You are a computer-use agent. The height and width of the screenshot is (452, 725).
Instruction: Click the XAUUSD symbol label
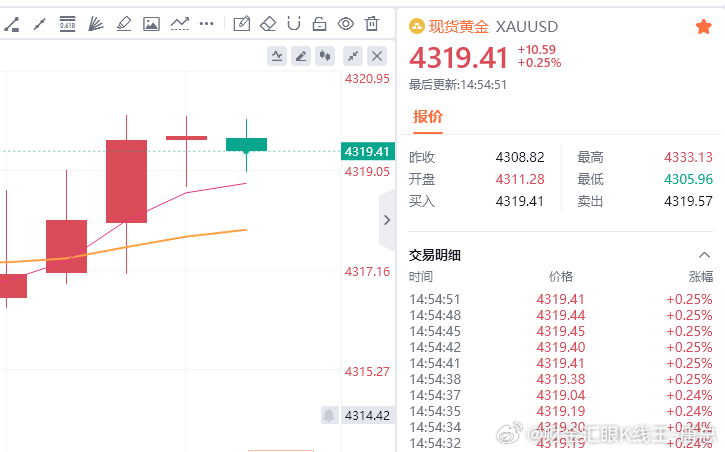527,27
